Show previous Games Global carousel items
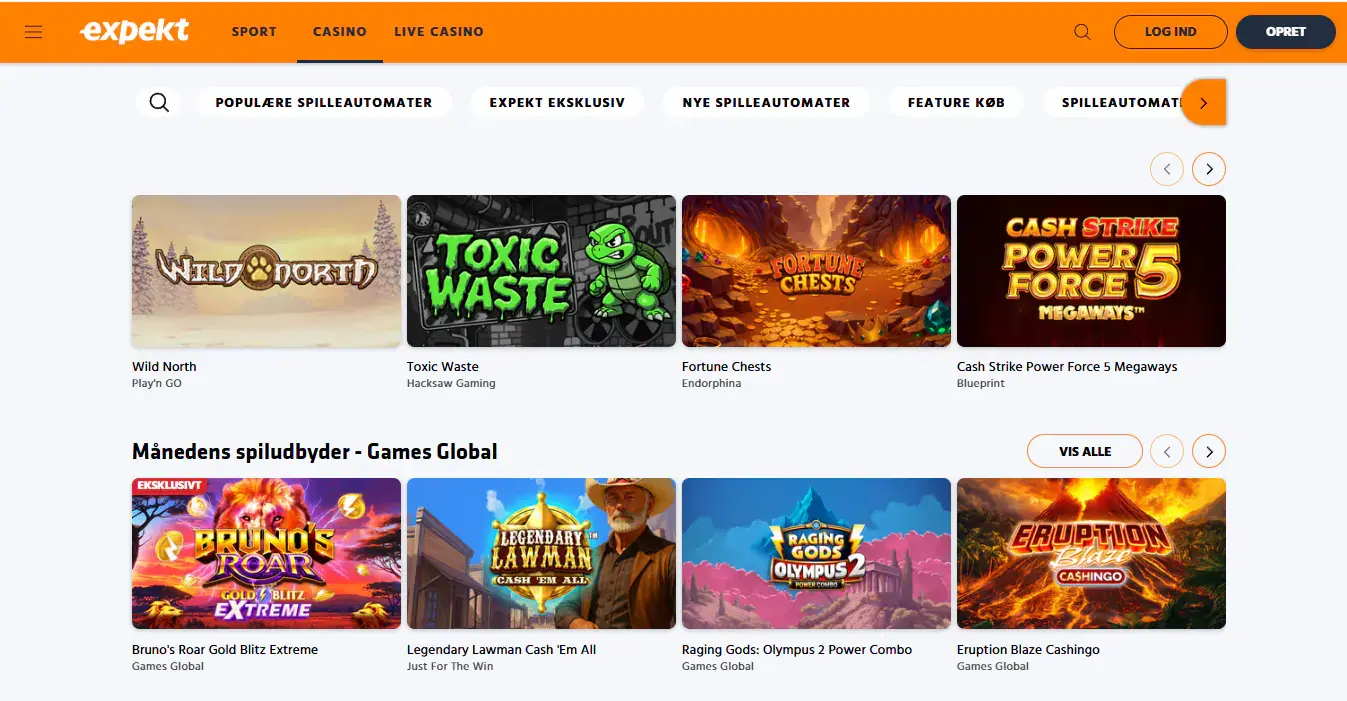 click(1167, 452)
